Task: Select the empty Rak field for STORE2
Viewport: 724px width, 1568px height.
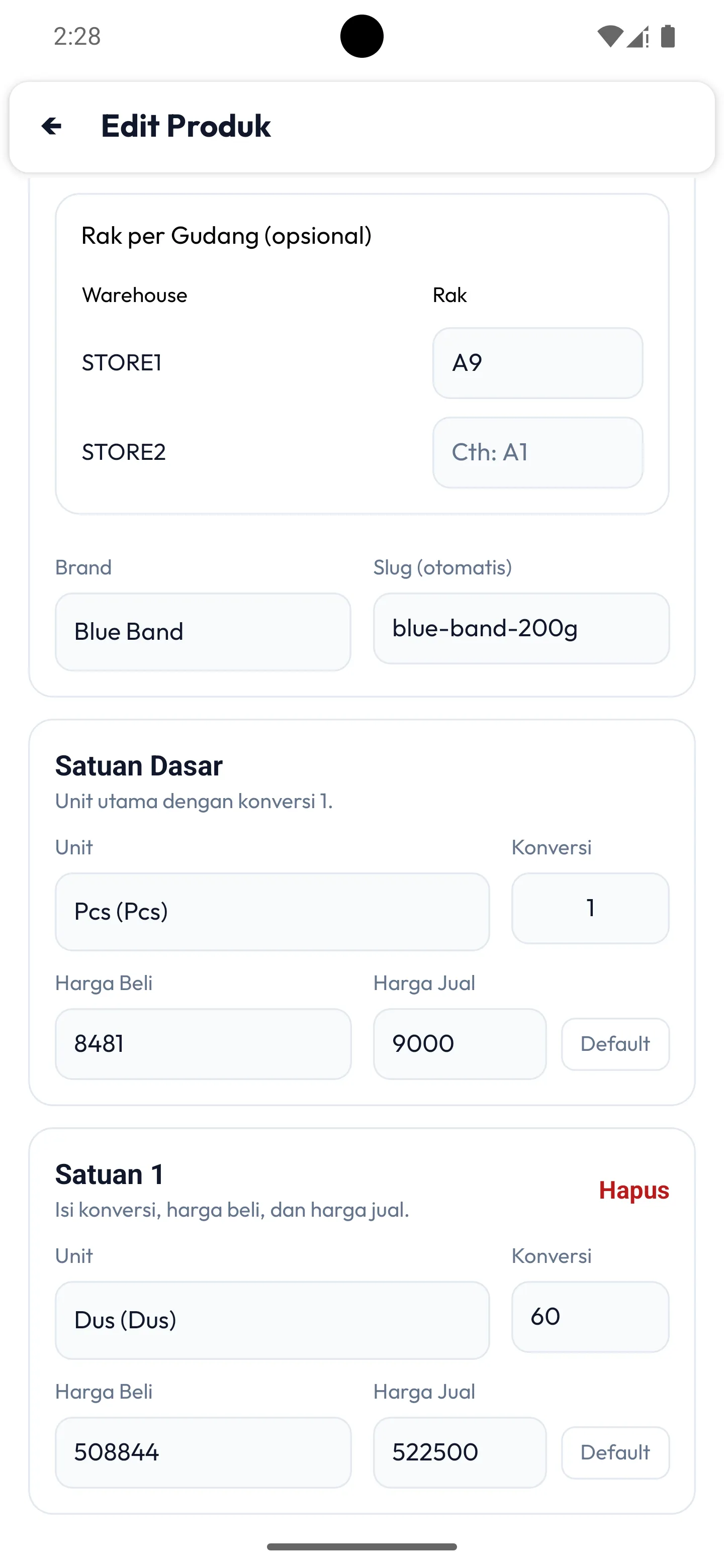Action: tap(537, 452)
